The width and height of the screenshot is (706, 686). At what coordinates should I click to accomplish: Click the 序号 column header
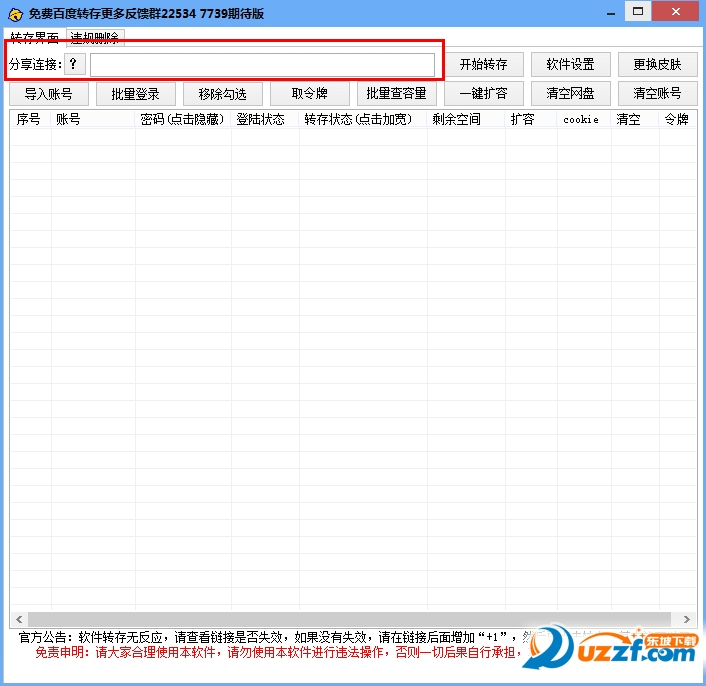31,119
